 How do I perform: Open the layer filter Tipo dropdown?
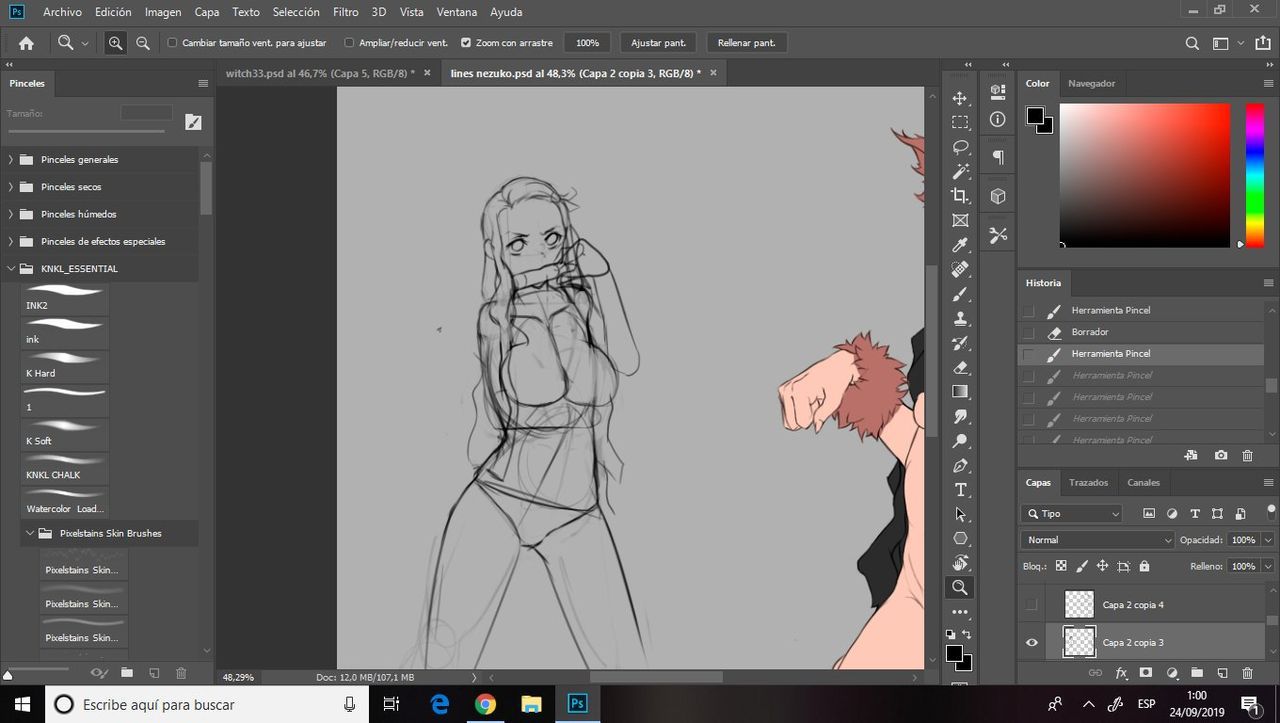1072,513
